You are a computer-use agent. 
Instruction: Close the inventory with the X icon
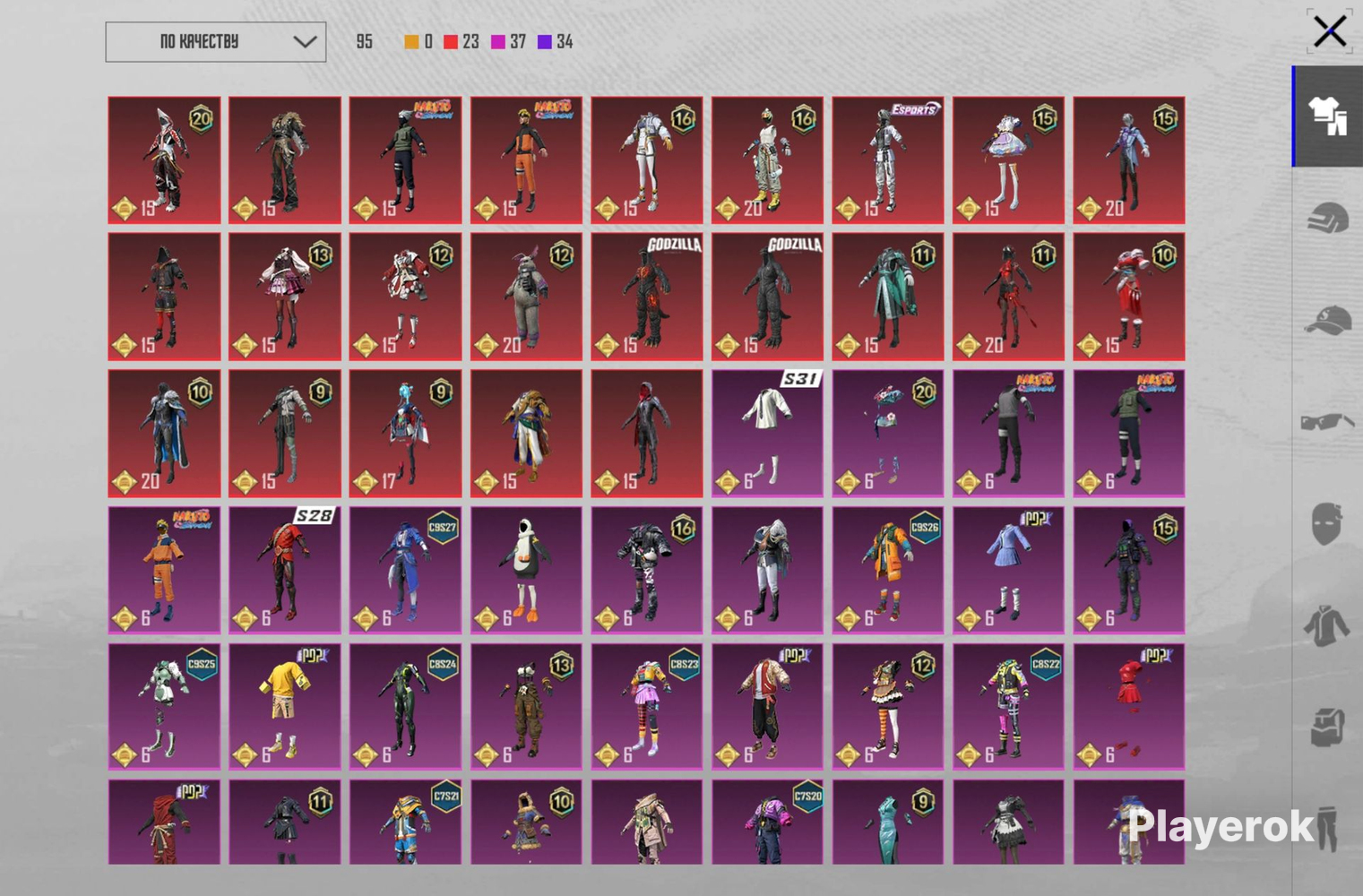click(1330, 31)
